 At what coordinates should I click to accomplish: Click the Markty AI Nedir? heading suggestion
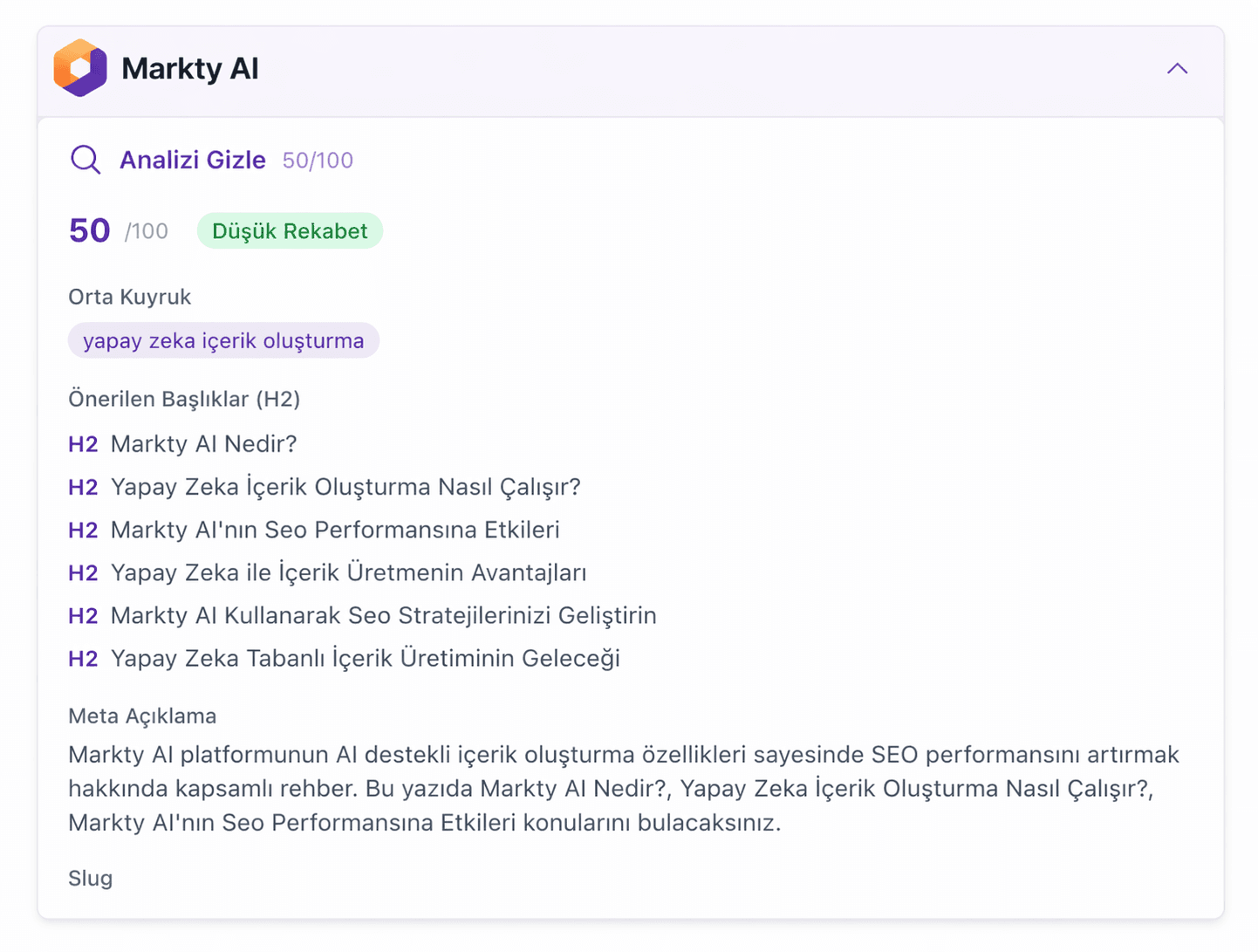(204, 444)
